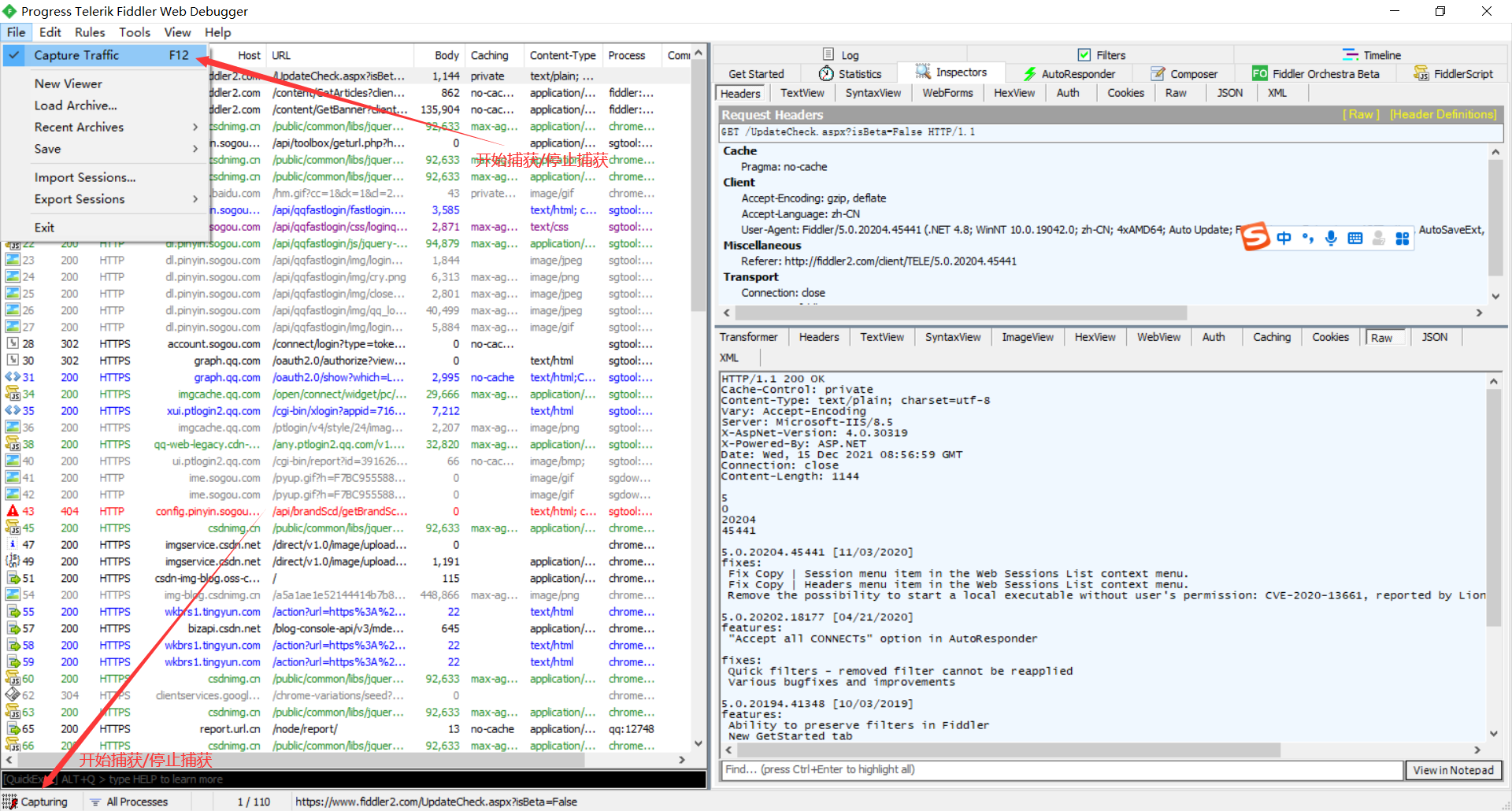Open the Tools menu
Screen dimensions: 1512x811
pyautogui.click(x=135, y=32)
